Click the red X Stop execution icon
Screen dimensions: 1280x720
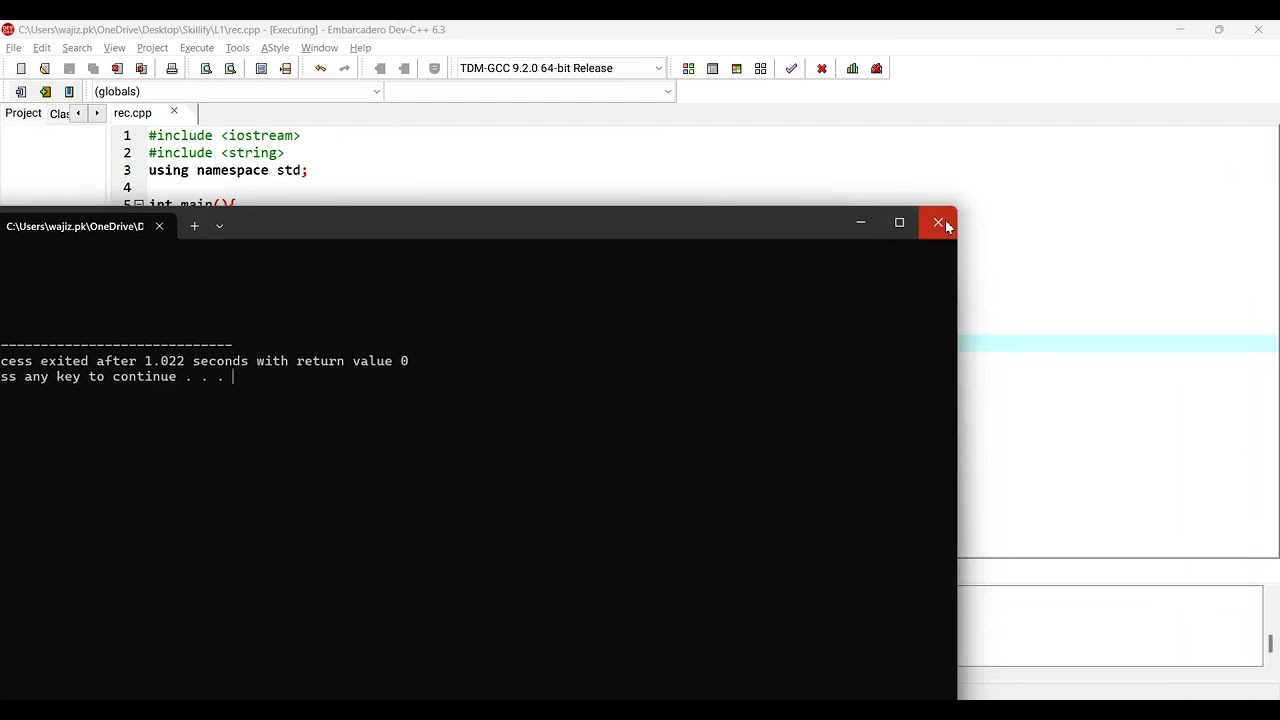pos(822,68)
